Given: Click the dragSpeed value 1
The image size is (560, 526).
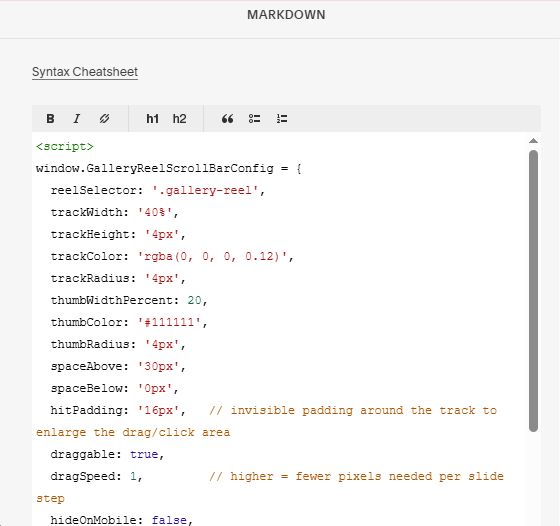Looking at the screenshot, I should (133, 476).
